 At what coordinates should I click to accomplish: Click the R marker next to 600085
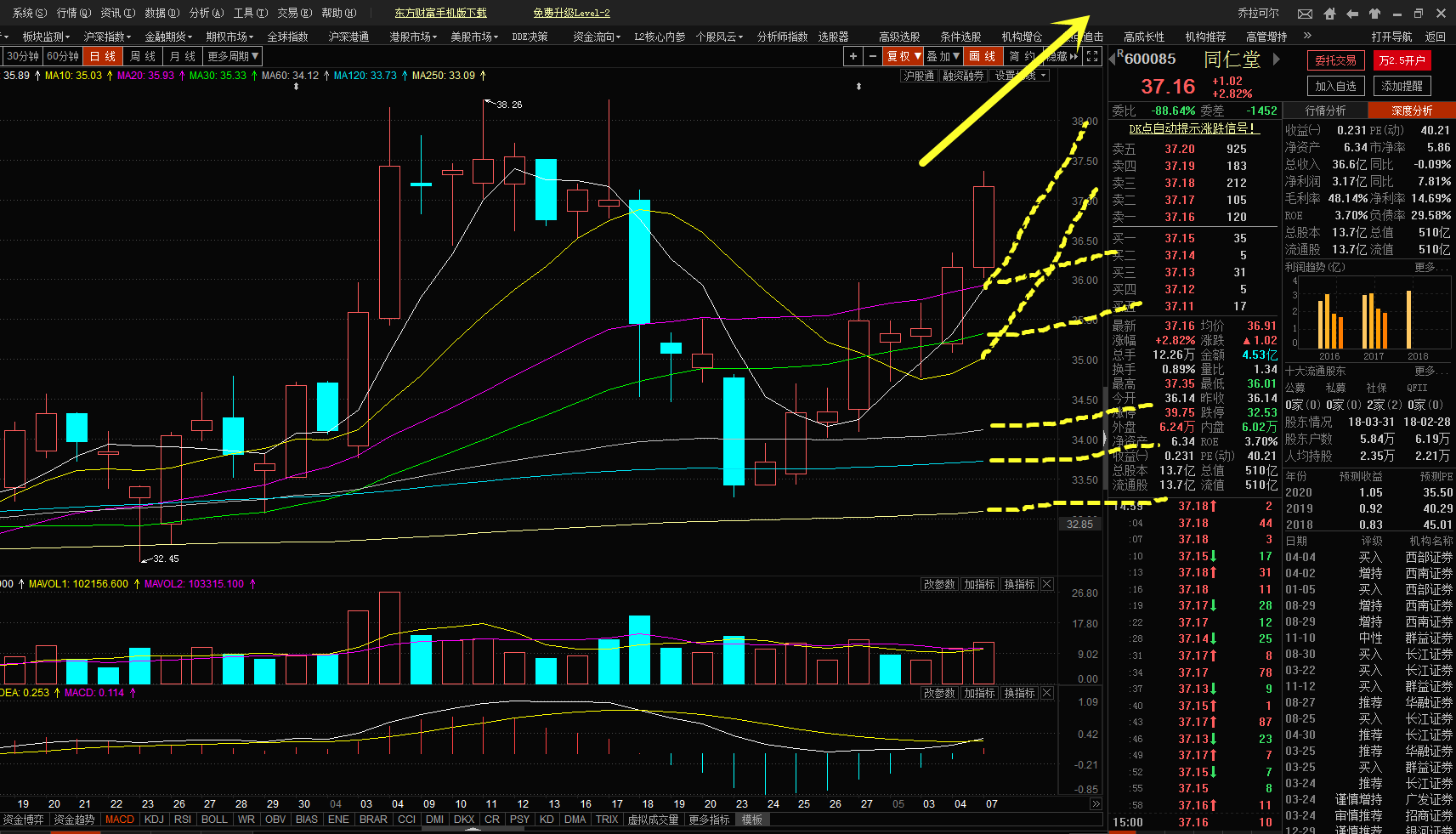(x=1119, y=55)
